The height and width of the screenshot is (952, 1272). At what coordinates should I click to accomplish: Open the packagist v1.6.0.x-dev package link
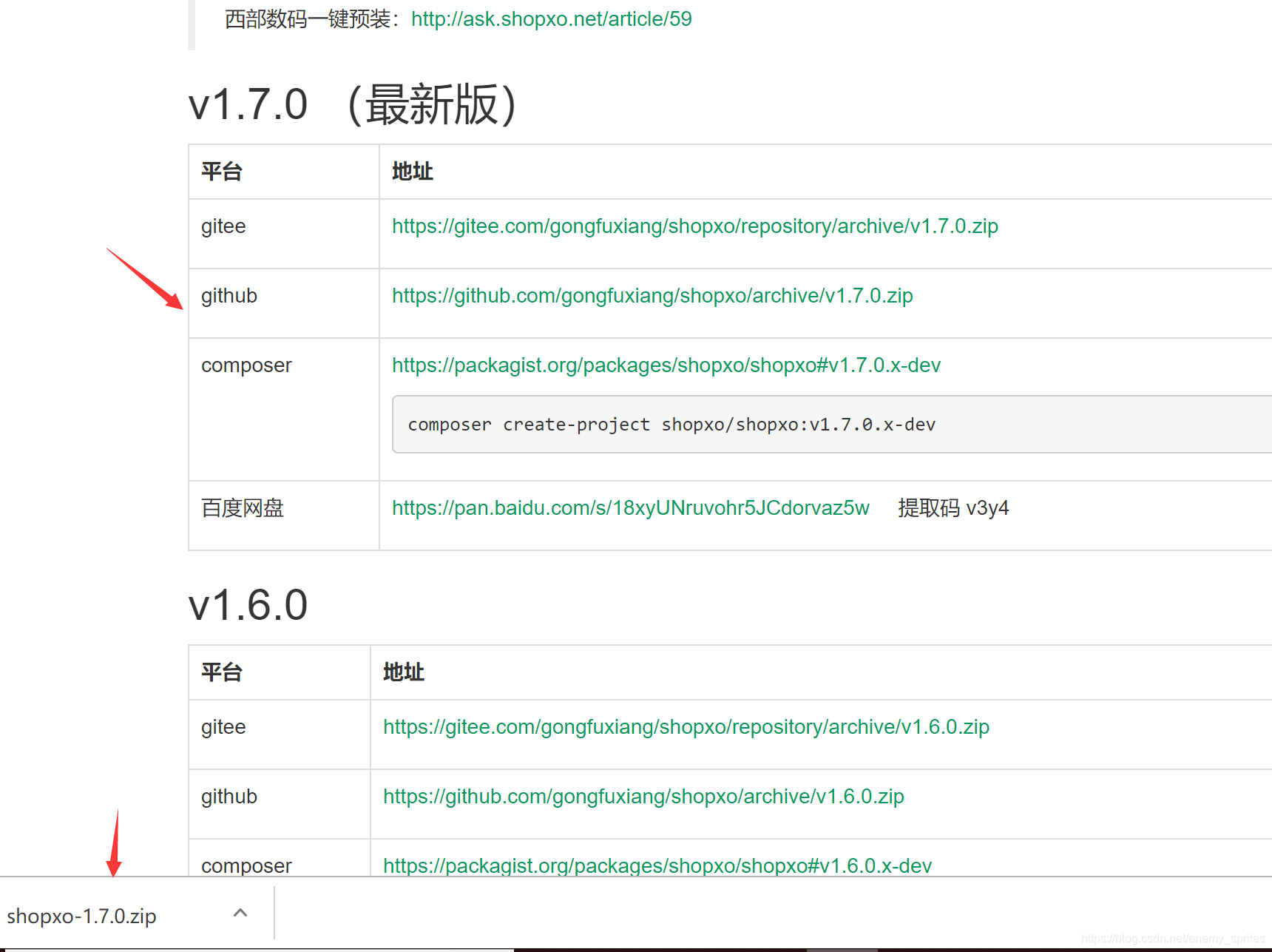coord(657,865)
